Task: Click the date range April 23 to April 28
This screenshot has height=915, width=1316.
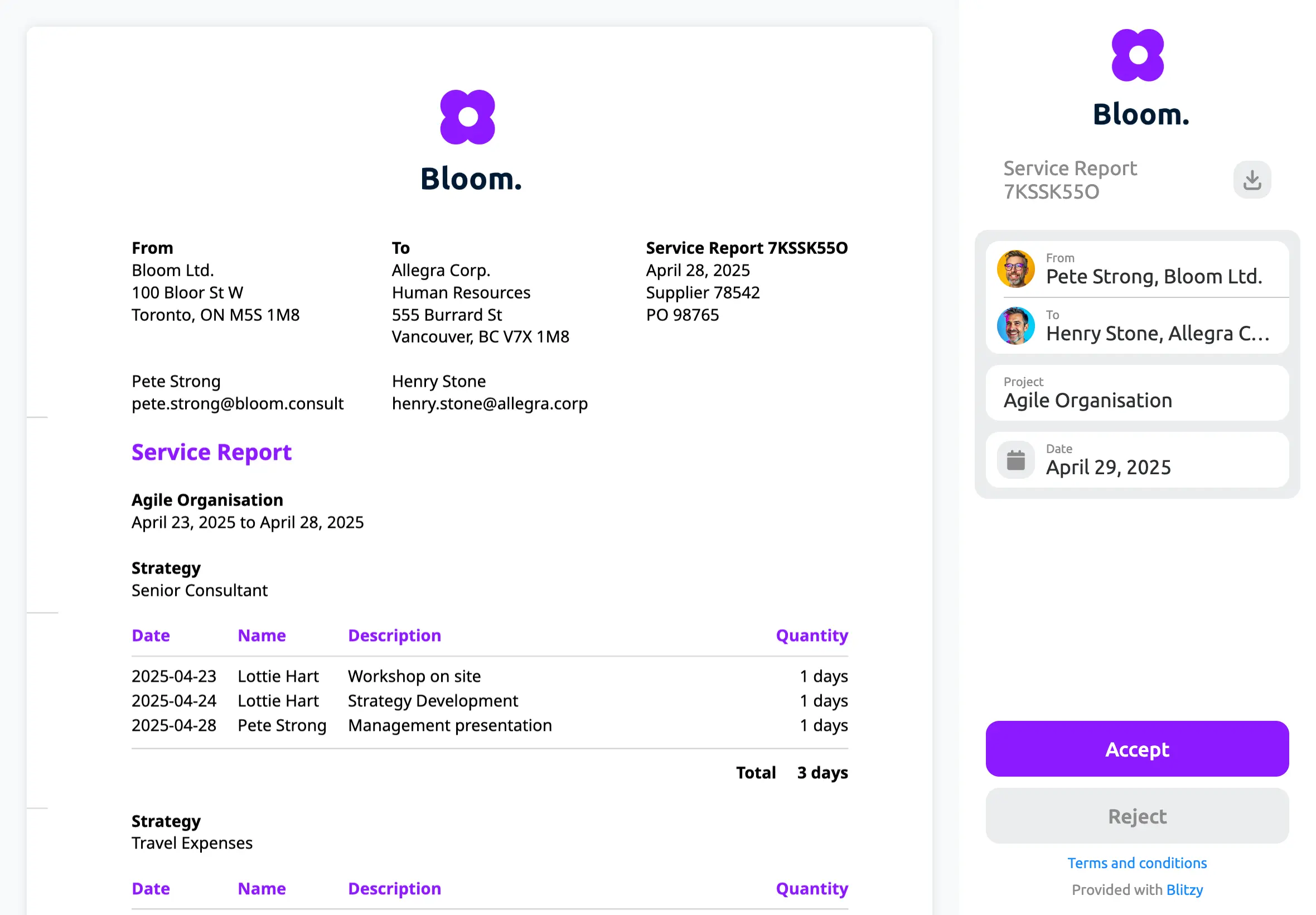Action: click(x=248, y=522)
